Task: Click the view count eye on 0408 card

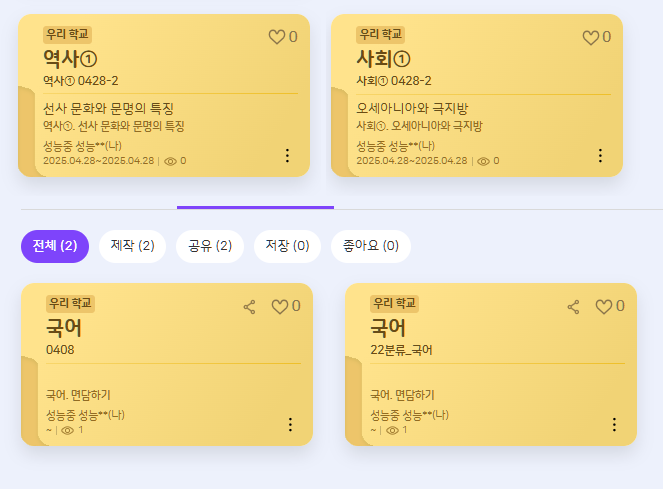Action: click(x=68, y=430)
